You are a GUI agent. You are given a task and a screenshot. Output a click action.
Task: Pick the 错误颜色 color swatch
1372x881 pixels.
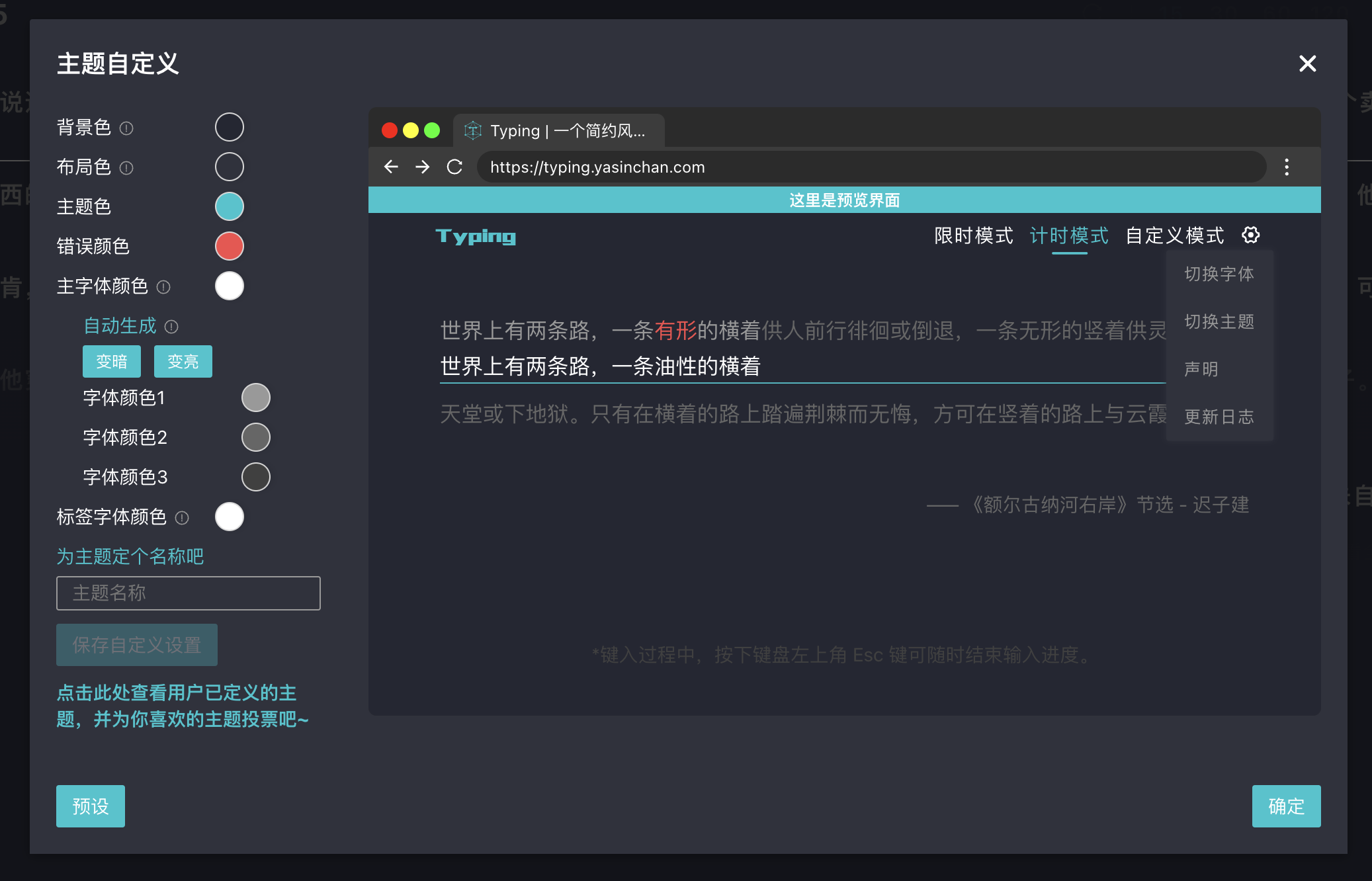[229, 246]
